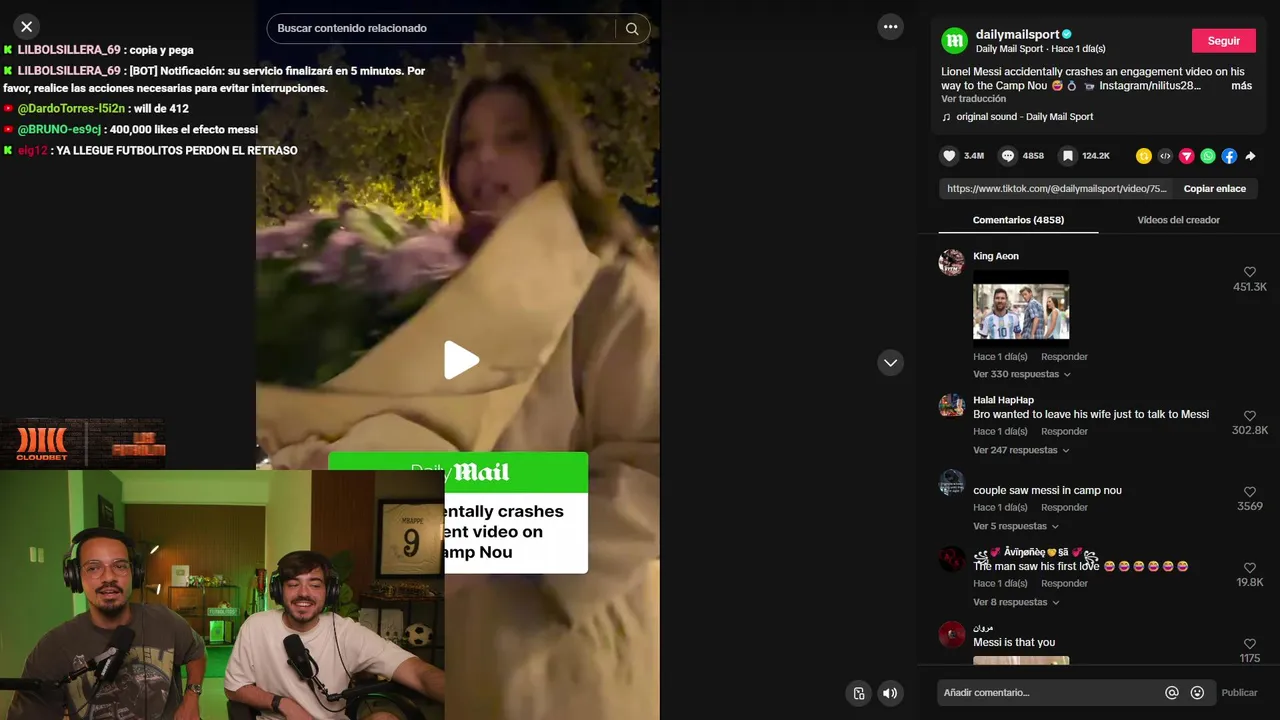This screenshot has height=720, width=1280.
Task: Click the original sound music note
Action: (946, 117)
